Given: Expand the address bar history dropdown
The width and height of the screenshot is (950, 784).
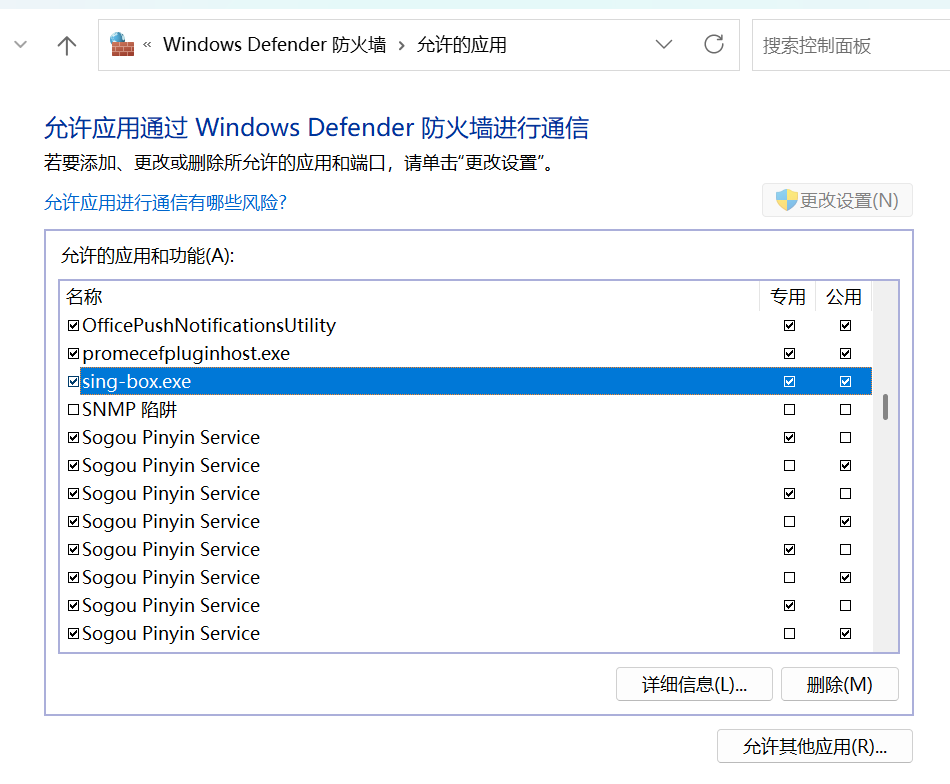Looking at the screenshot, I should (664, 45).
